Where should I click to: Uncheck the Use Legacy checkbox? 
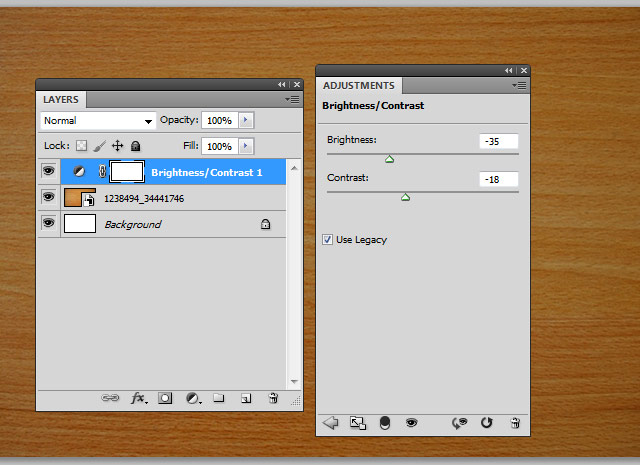[x=328, y=240]
